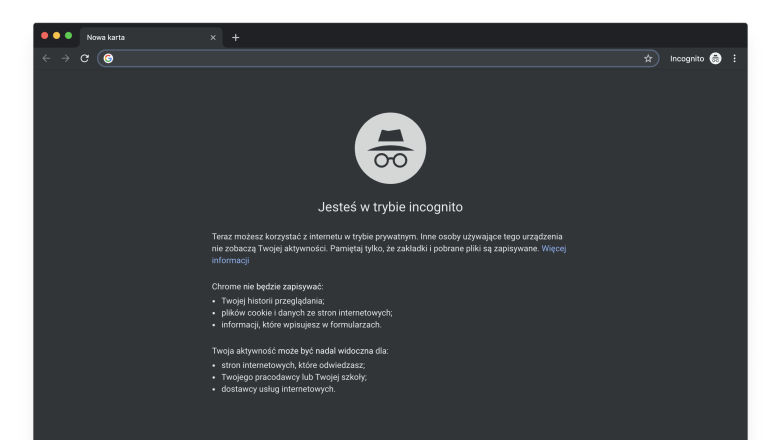Open Chrome three-dot menu
The height and width of the screenshot is (440, 781).
tap(734, 58)
